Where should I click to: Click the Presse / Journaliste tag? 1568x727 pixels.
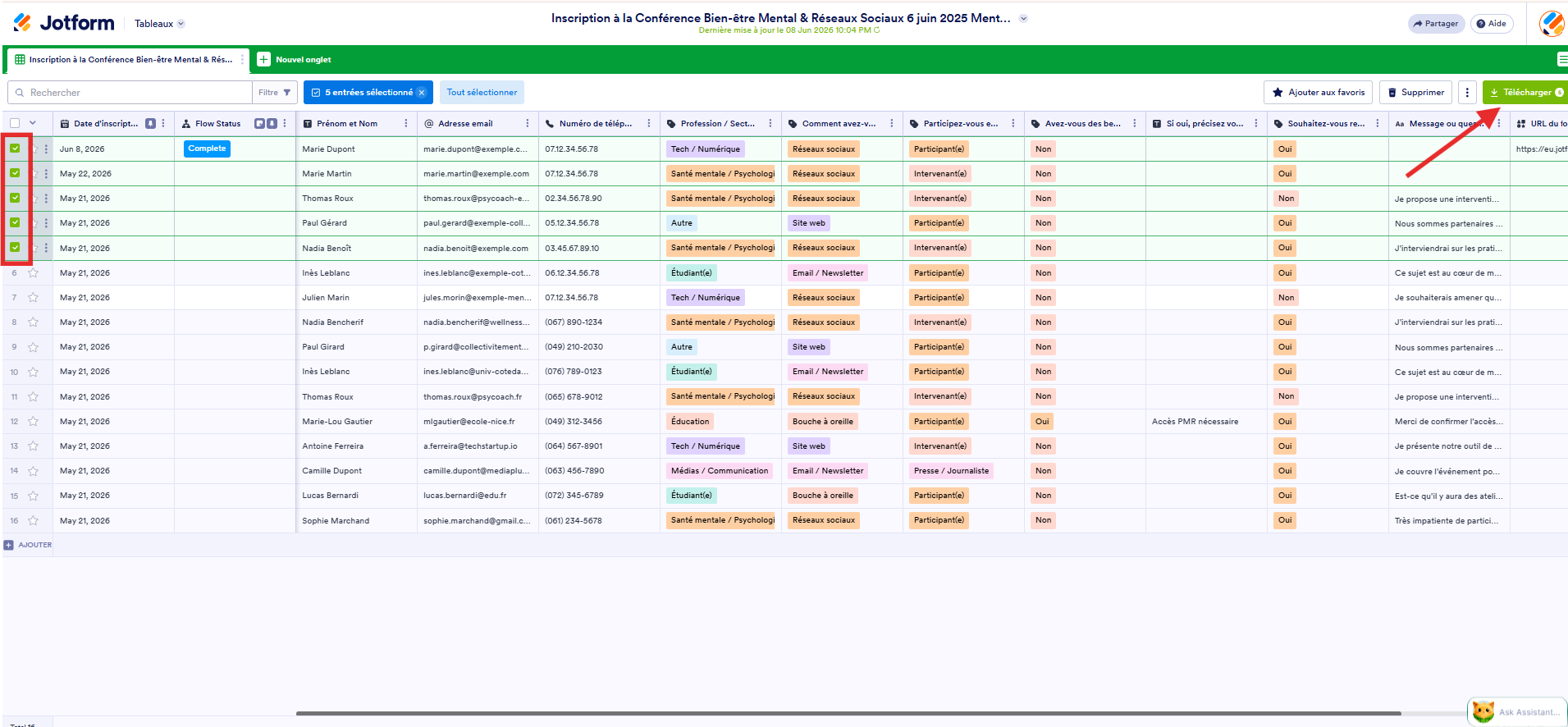(952, 471)
